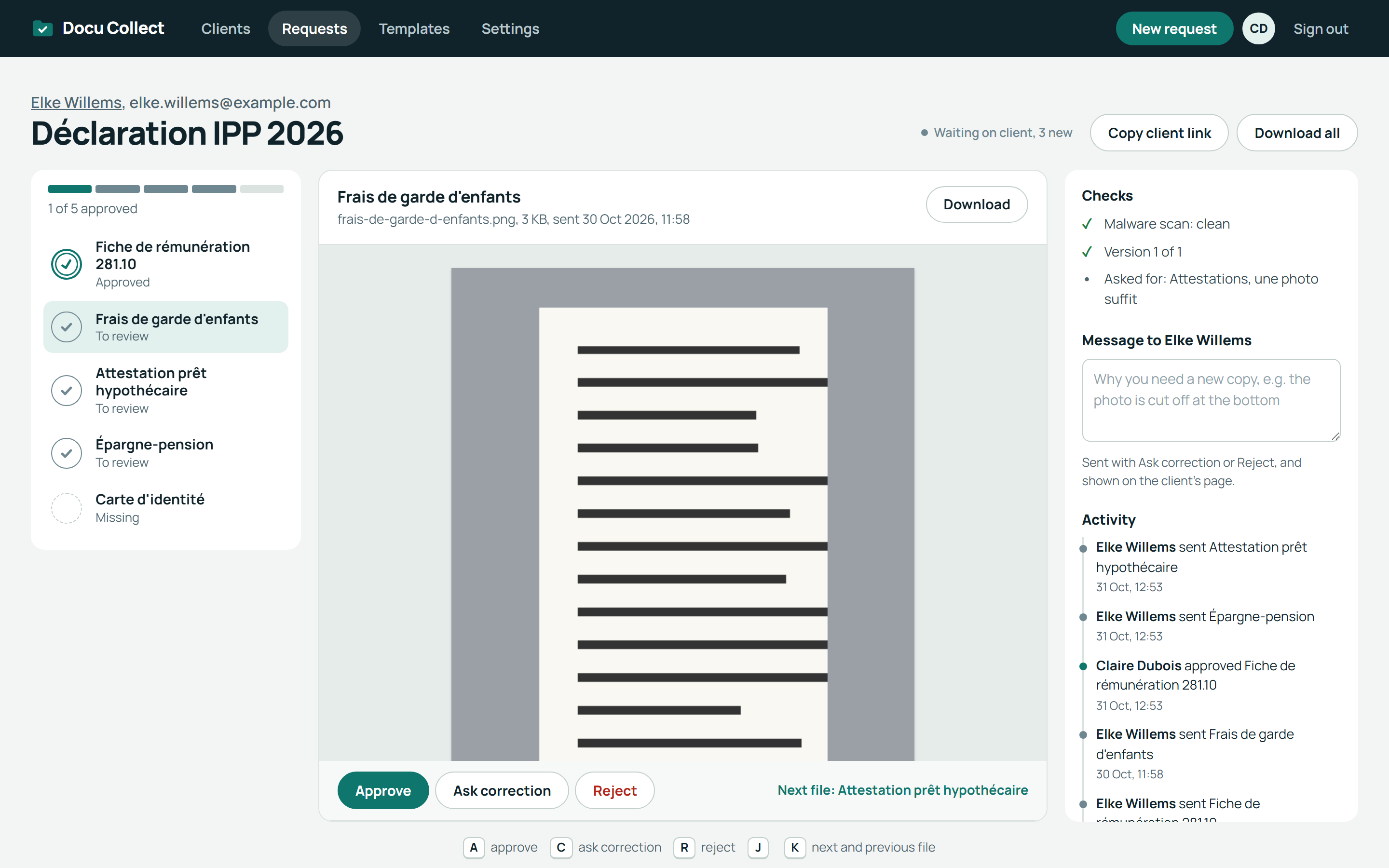Reject the Frais de garde file
Viewport: 1389px width, 868px height.
pyautogui.click(x=615, y=790)
